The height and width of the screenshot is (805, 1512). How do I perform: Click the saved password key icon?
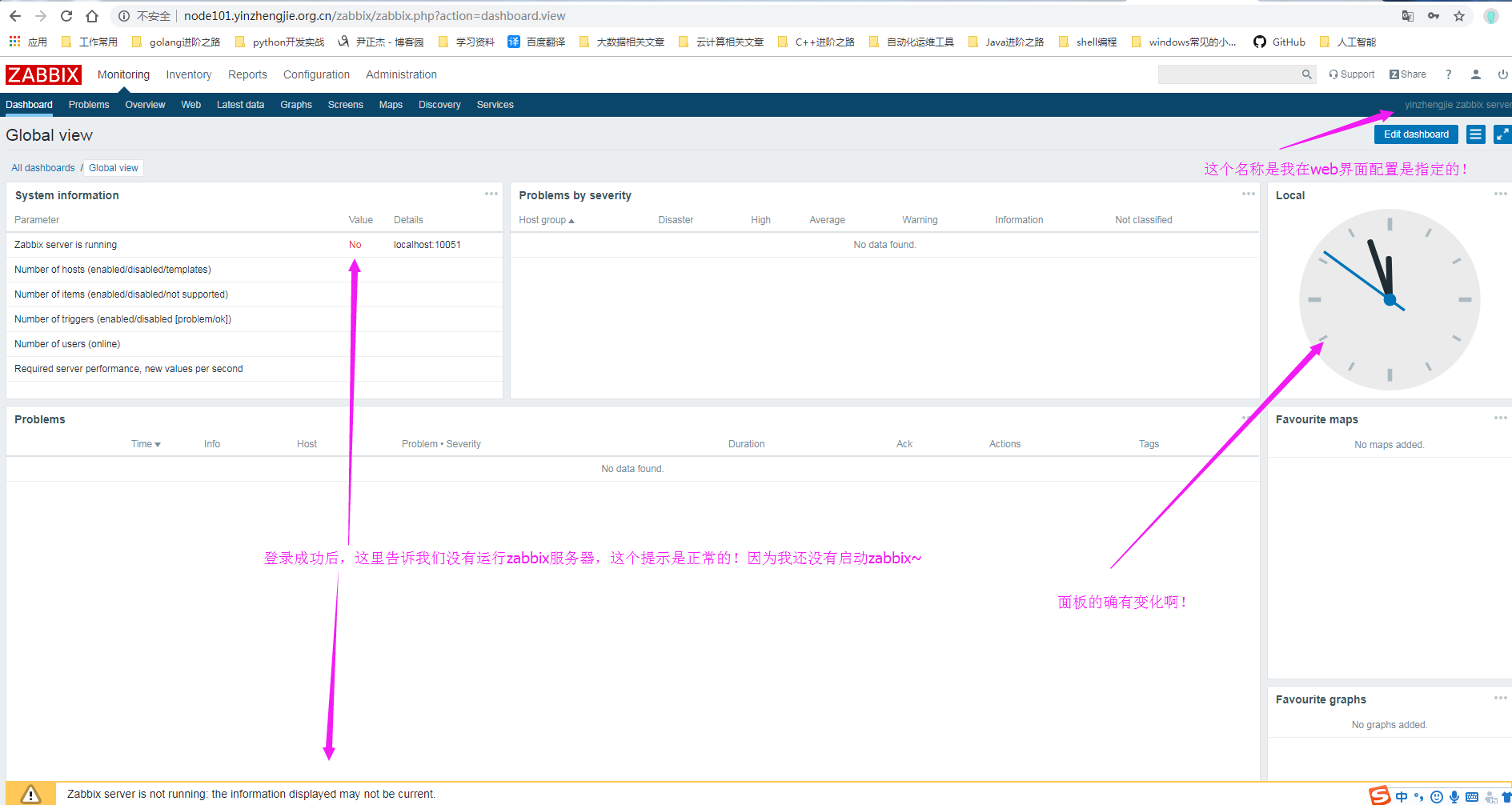(1434, 16)
